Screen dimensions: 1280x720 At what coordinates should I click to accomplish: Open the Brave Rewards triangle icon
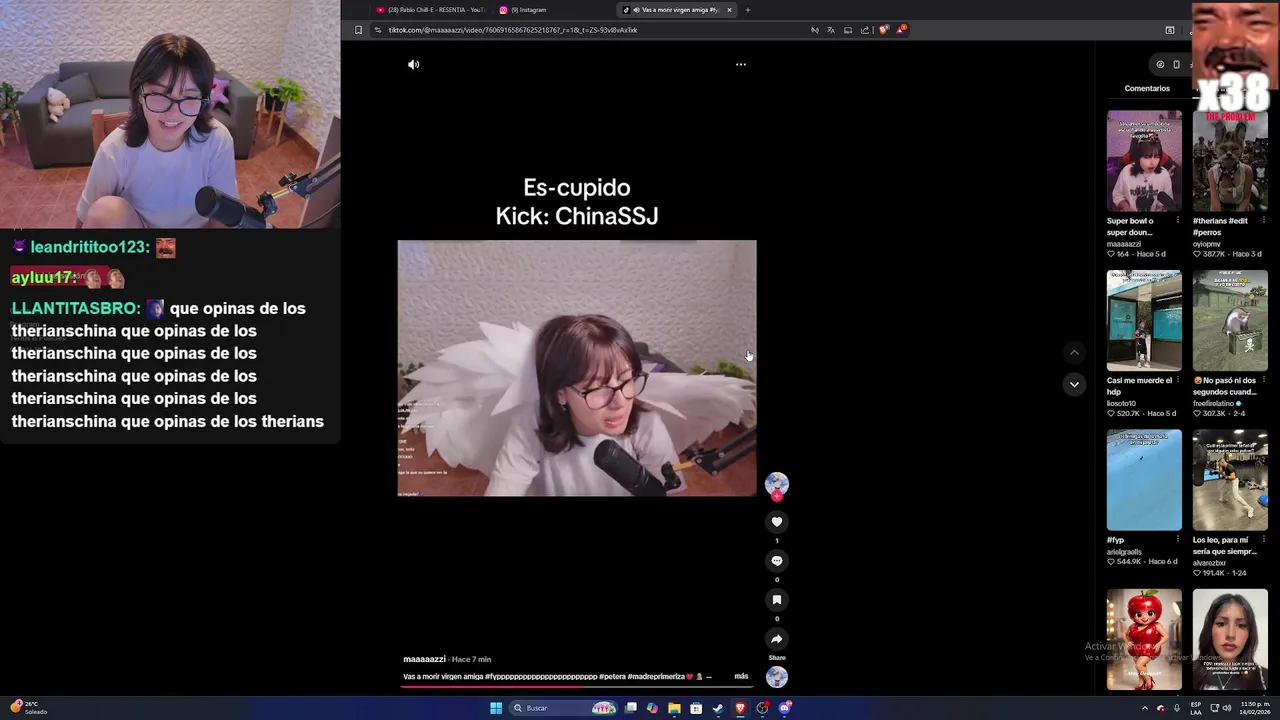coord(900,30)
